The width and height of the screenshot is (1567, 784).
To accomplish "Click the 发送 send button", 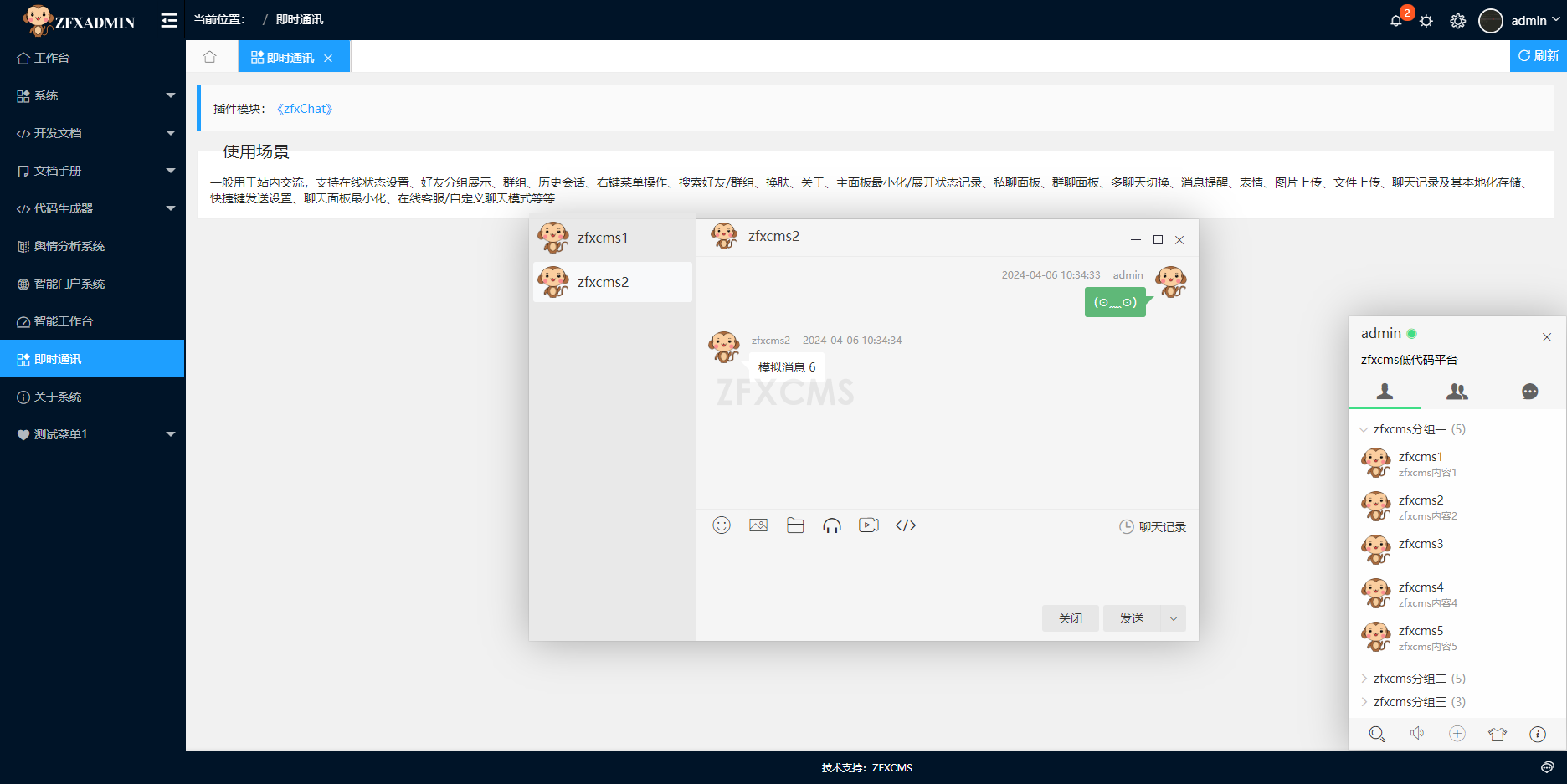I will [x=1132, y=618].
